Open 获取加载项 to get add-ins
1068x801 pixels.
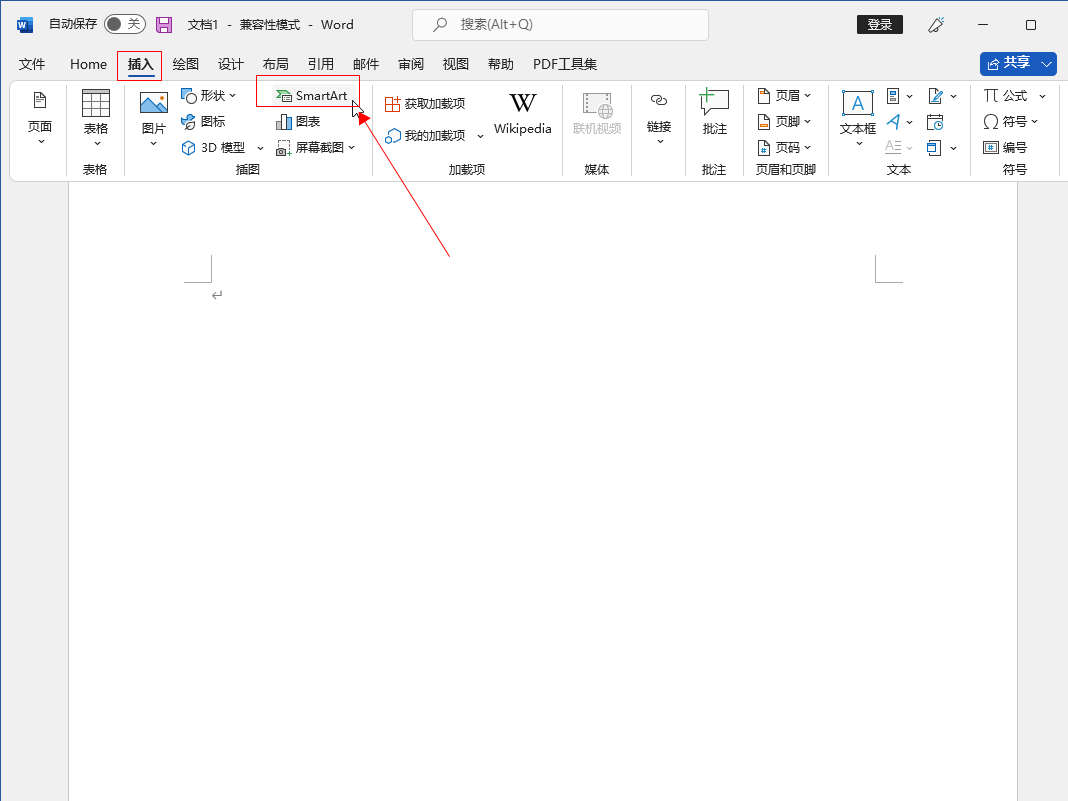tap(425, 104)
